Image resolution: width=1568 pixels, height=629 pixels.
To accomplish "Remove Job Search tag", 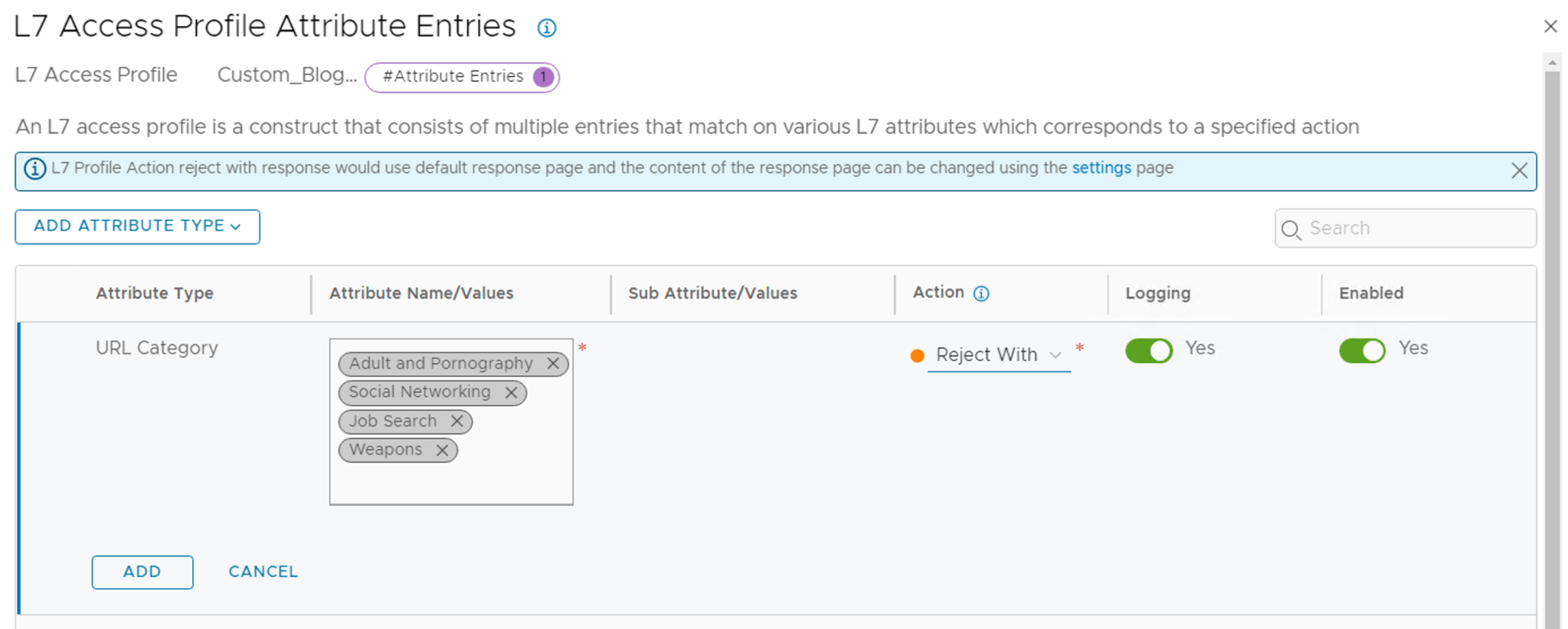I will [x=457, y=421].
